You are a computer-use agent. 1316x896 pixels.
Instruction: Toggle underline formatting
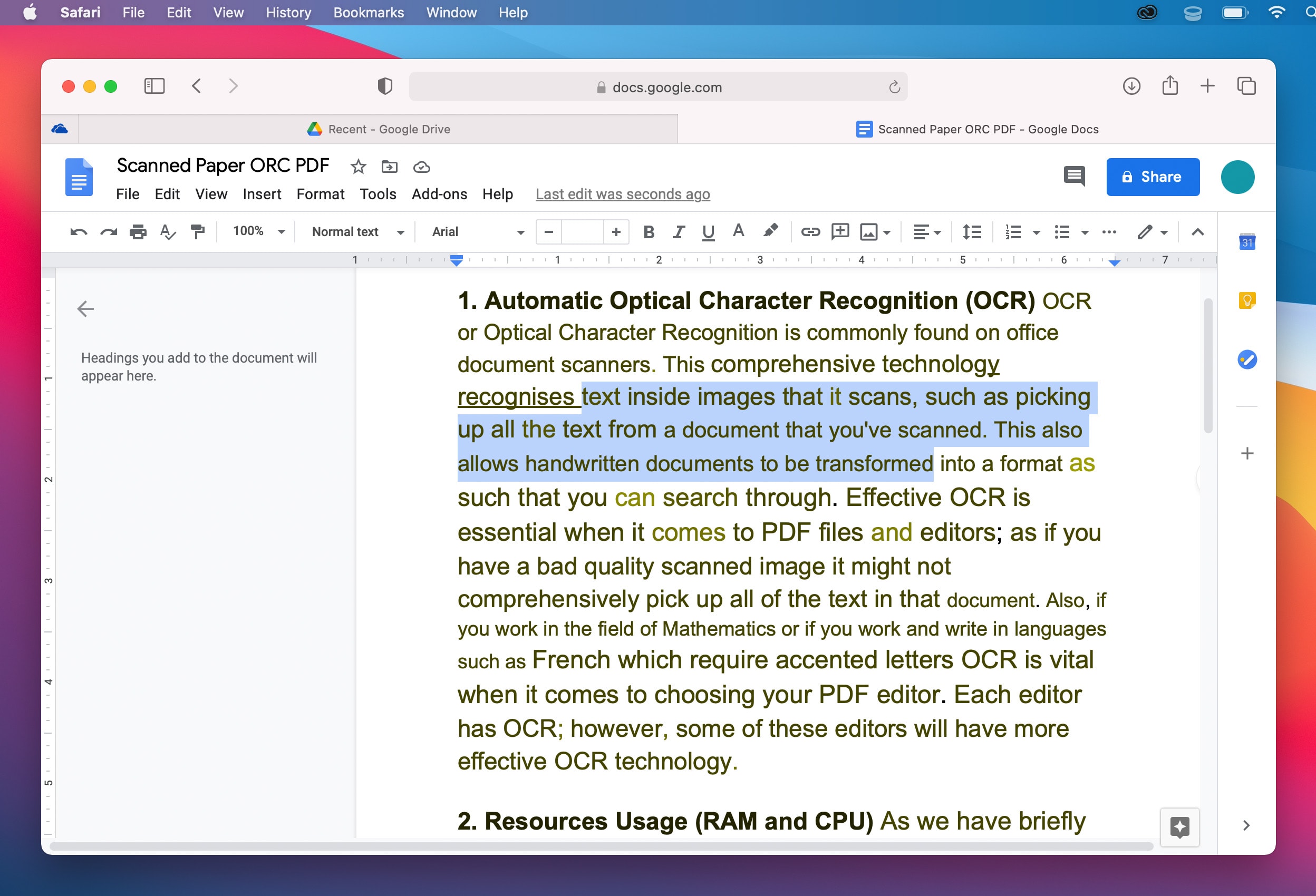pyautogui.click(x=708, y=231)
